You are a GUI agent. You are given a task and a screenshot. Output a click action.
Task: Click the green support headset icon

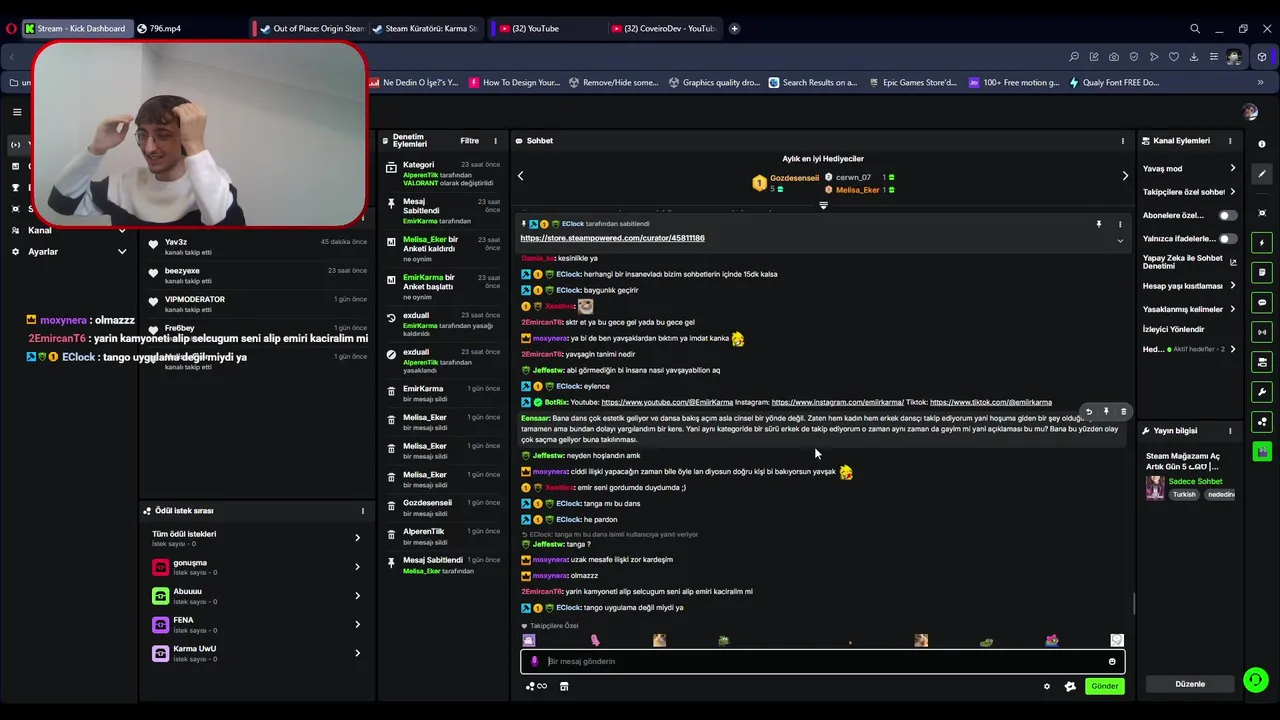click(1255, 680)
